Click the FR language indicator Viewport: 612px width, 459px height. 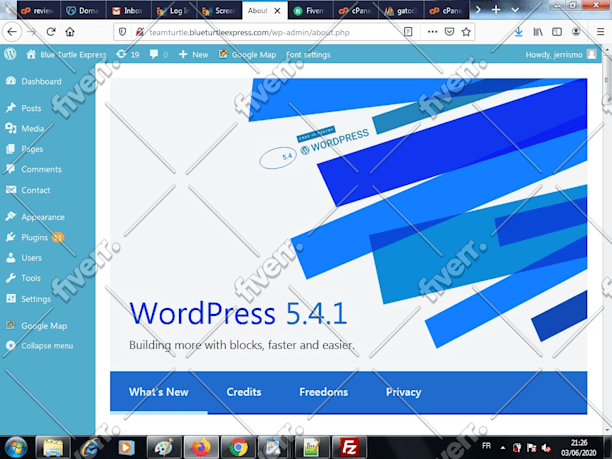(486, 446)
